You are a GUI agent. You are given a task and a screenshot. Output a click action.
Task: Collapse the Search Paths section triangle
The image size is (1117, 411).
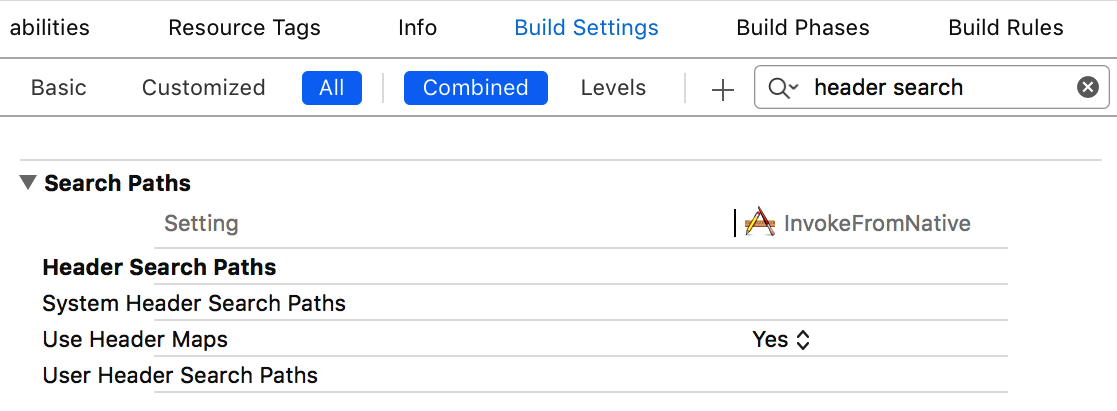click(x=28, y=183)
